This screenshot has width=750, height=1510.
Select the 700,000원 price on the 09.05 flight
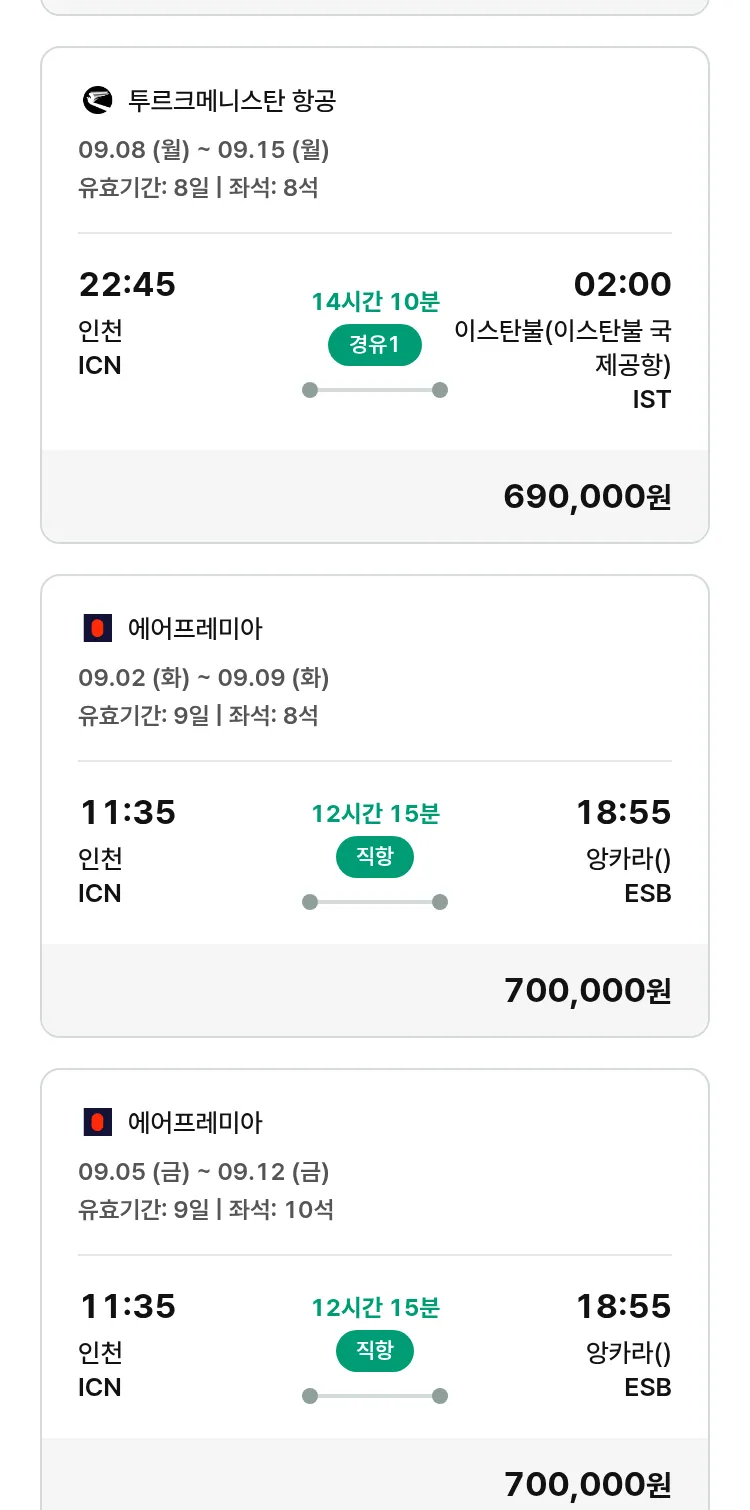tap(587, 1484)
